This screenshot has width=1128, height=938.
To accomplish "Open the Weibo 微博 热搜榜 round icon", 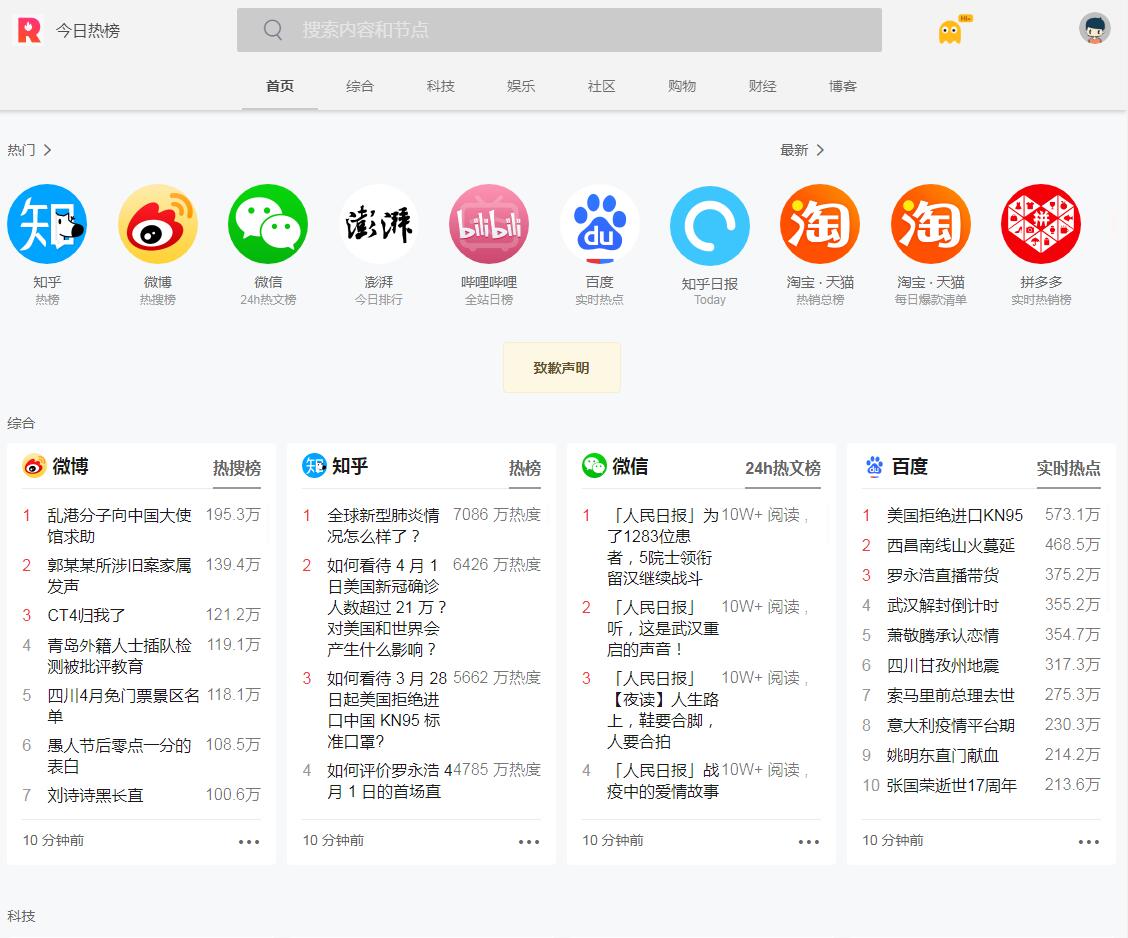I will click(x=158, y=224).
